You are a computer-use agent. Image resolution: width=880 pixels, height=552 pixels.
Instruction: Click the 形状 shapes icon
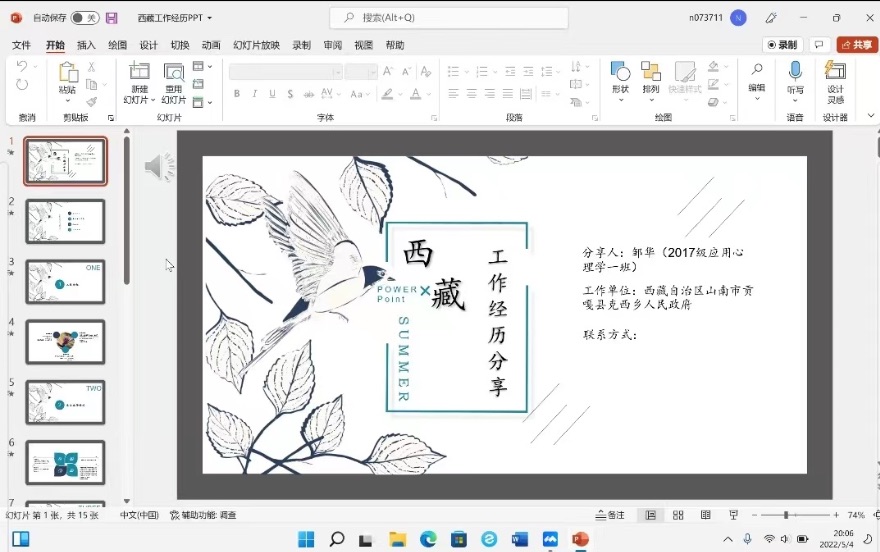coord(620,72)
